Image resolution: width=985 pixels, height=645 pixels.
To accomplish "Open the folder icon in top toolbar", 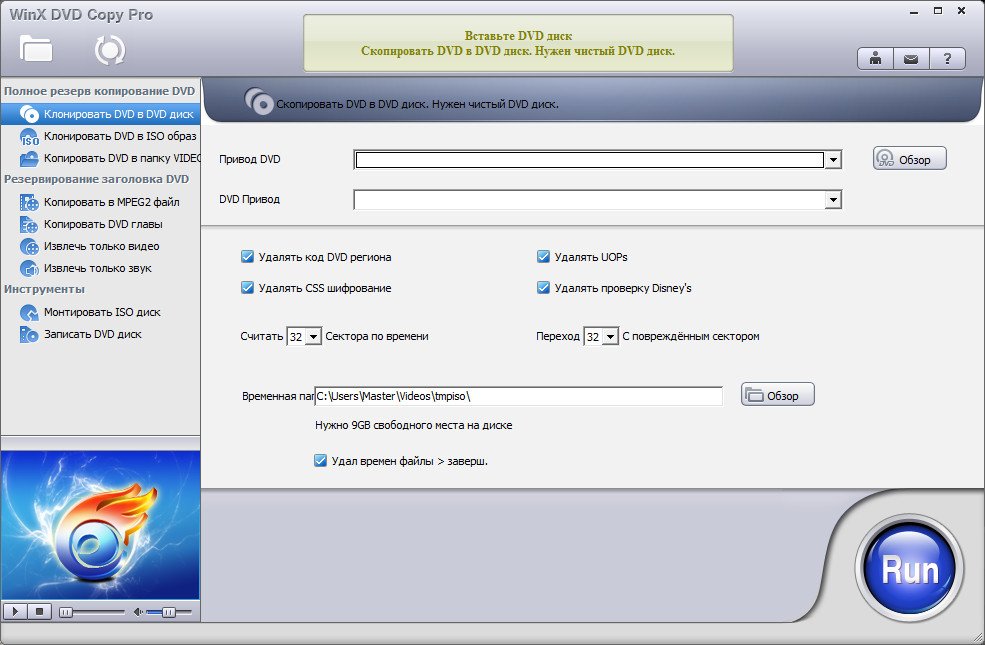I will click(36, 49).
